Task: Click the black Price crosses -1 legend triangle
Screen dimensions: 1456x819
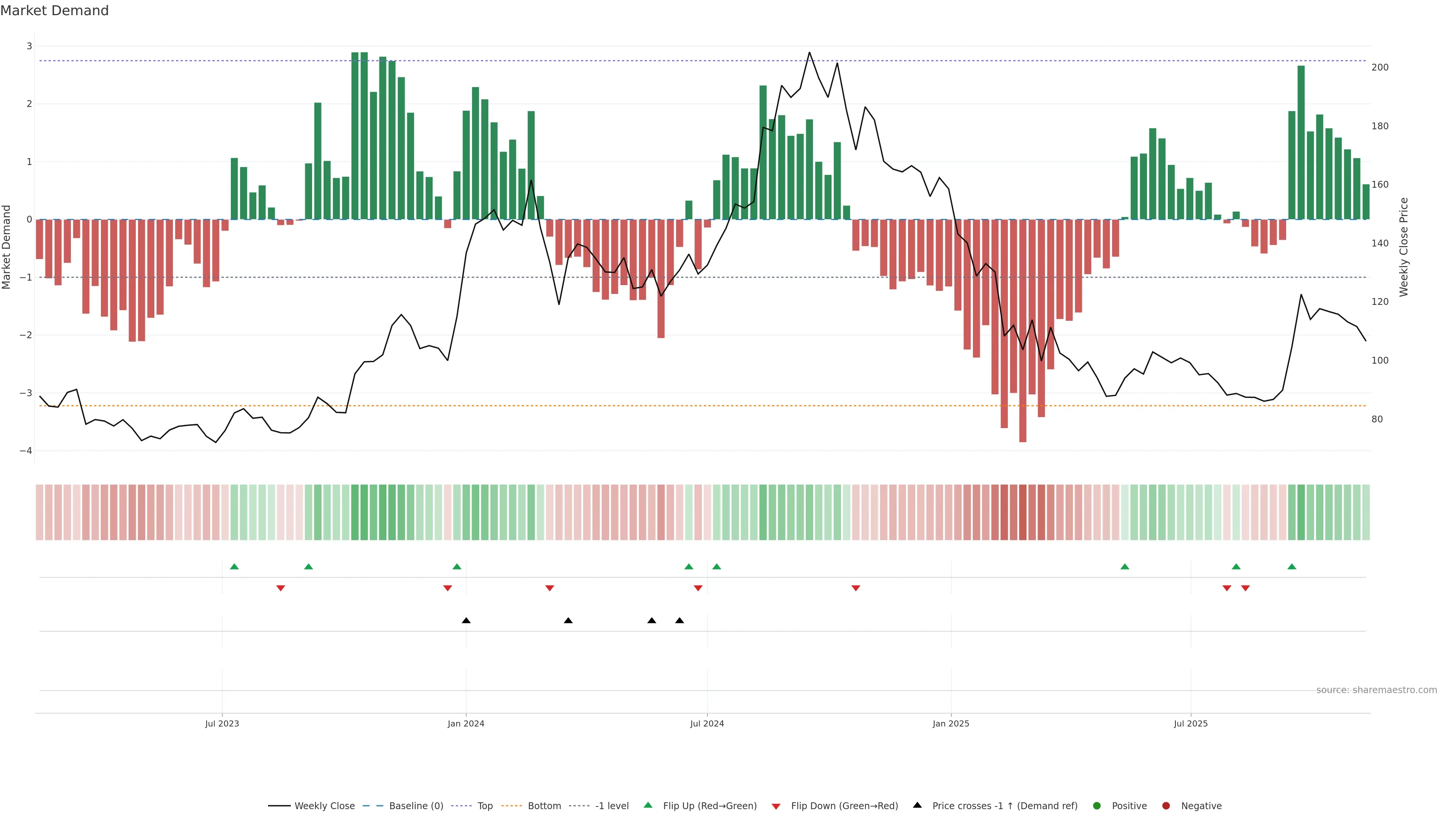Action: [x=917, y=805]
